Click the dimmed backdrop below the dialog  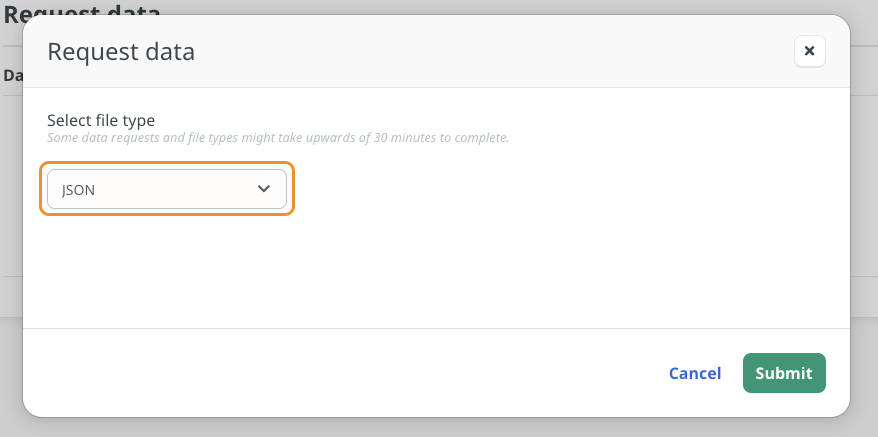pos(439,428)
